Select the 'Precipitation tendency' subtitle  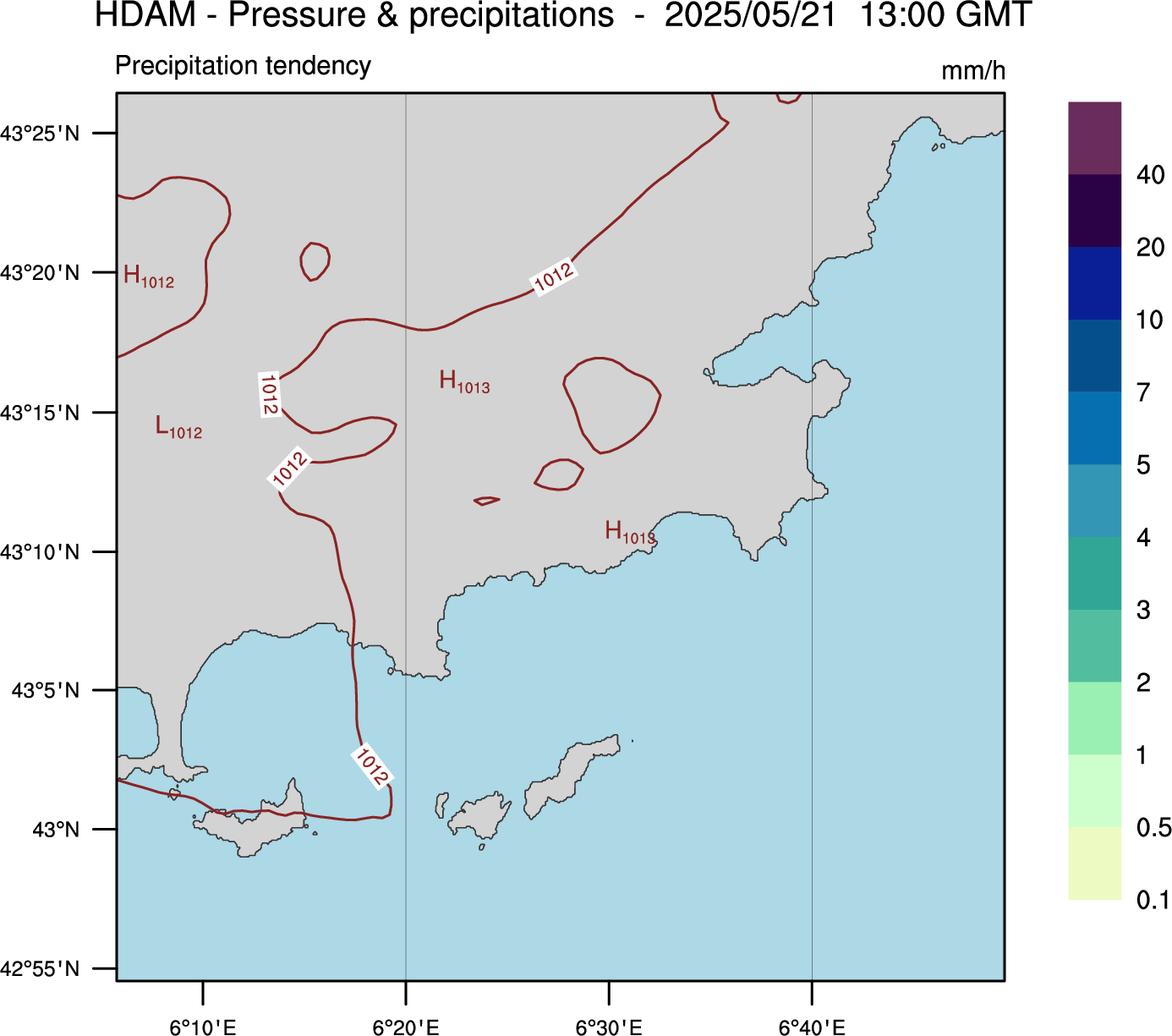pyautogui.click(x=244, y=66)
